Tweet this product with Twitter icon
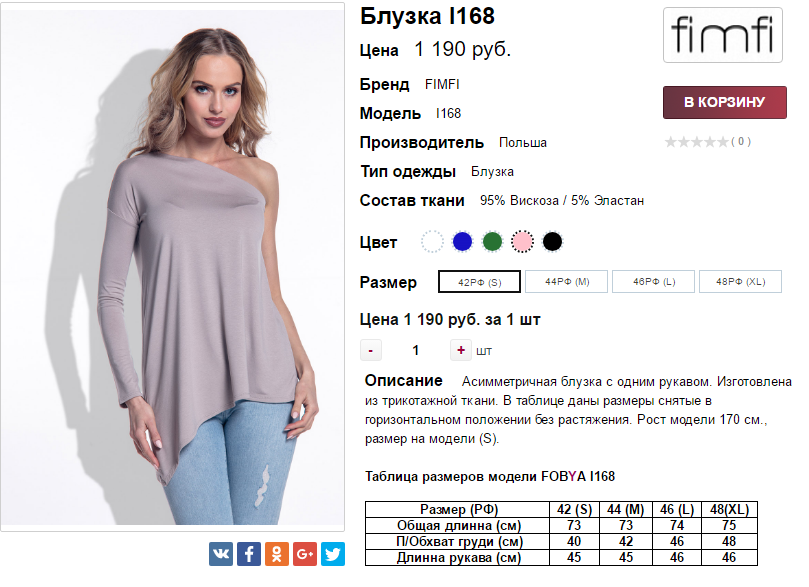The width and height of the screenshot is (809, 587). coord(333,554)
